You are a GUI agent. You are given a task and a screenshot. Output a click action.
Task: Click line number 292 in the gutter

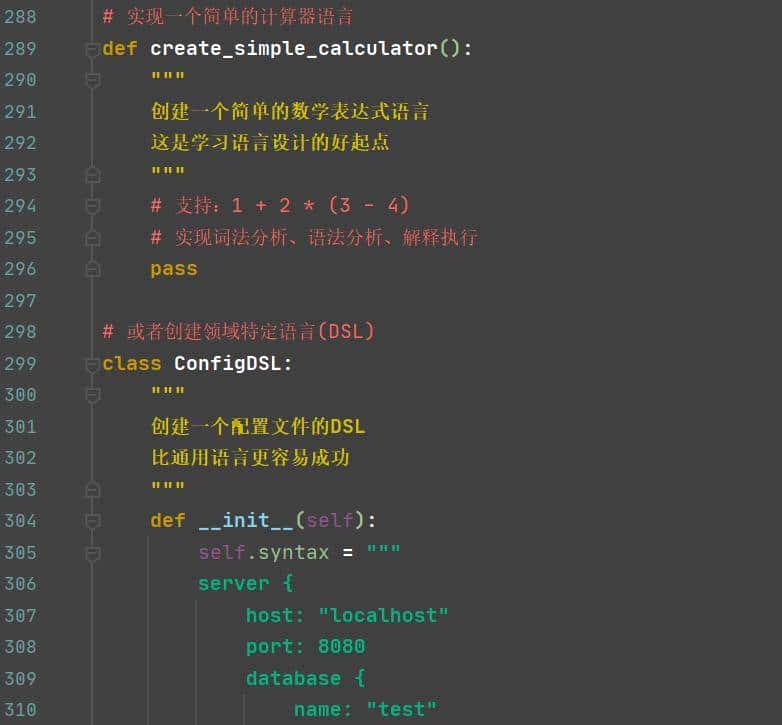click(20, 143)
